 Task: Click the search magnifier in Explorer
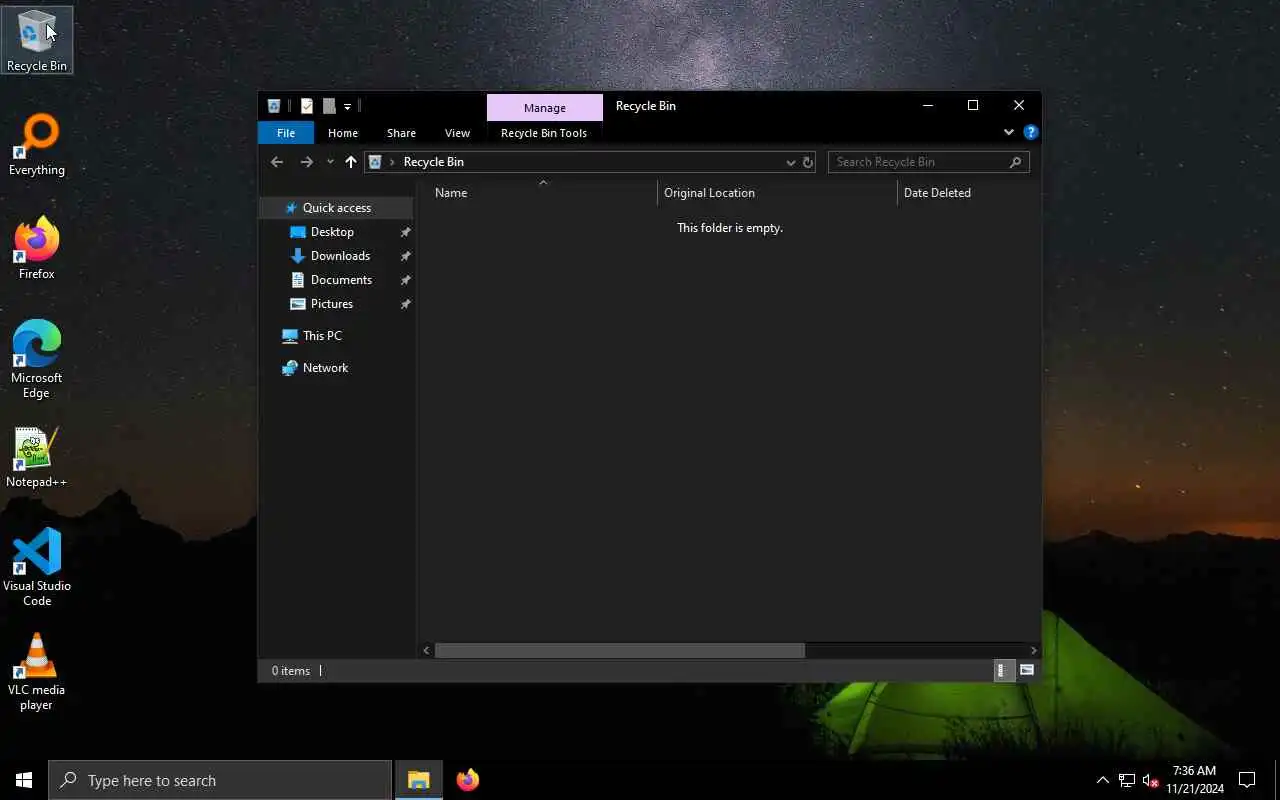click(x=1015, y=162)
